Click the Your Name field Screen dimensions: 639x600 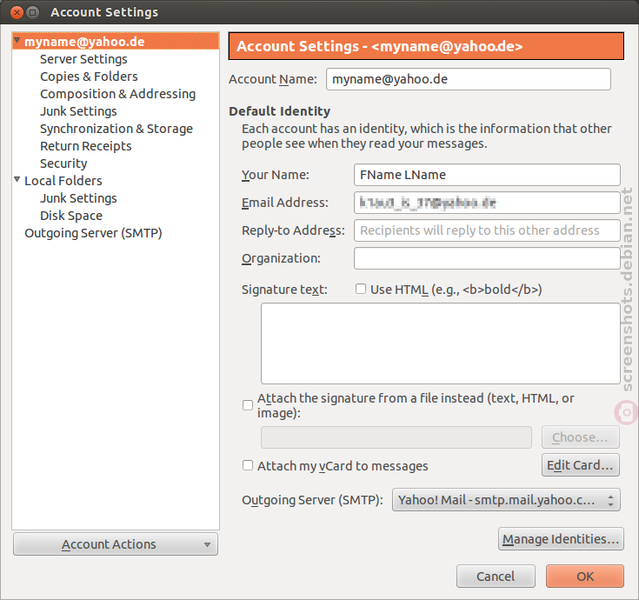tap(487, 175)
